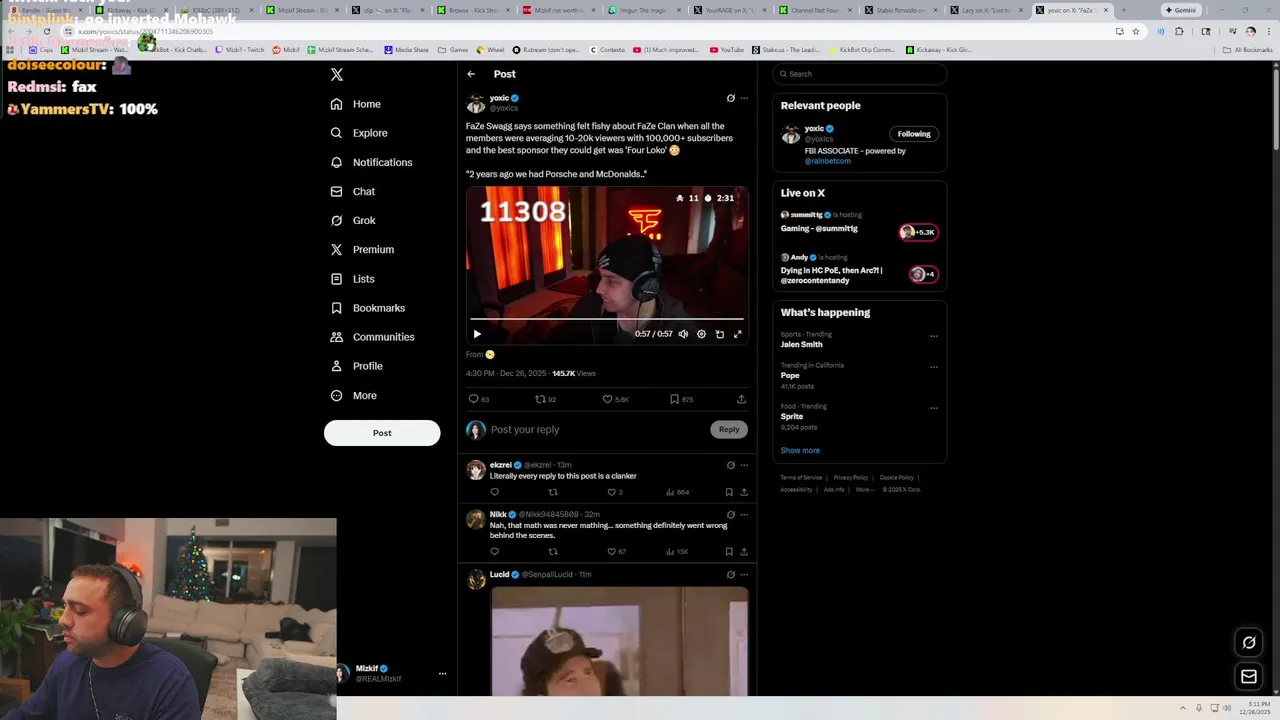Open the @rainbetcom link
This screenshot has width=1280, height=720.
tap(828, 161)
